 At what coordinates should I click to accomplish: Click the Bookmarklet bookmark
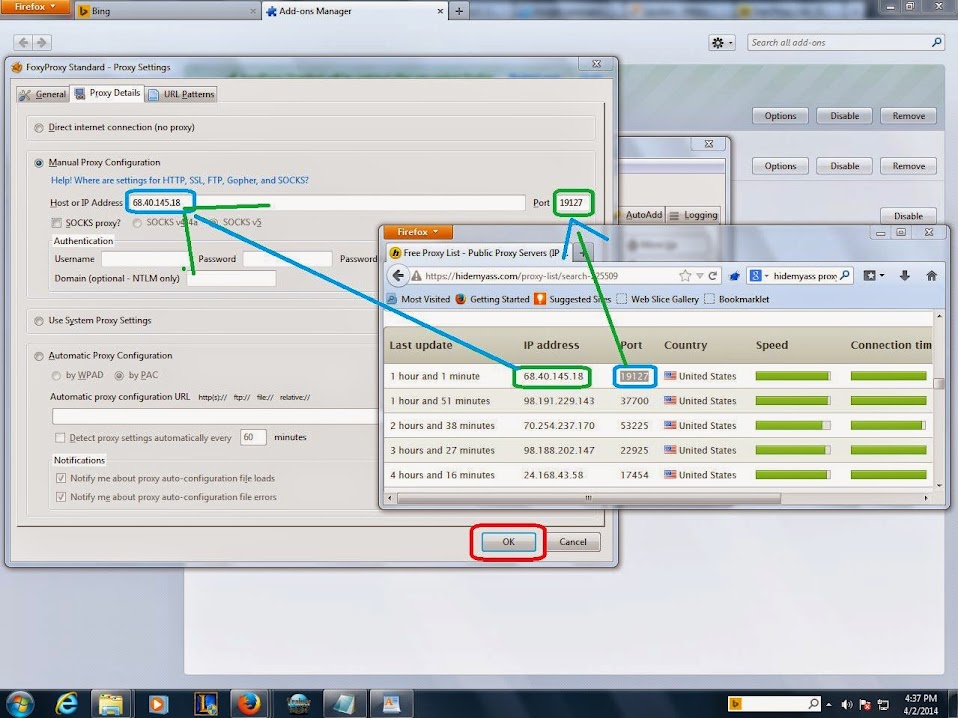pyautogui.click(x=736, y=299)
